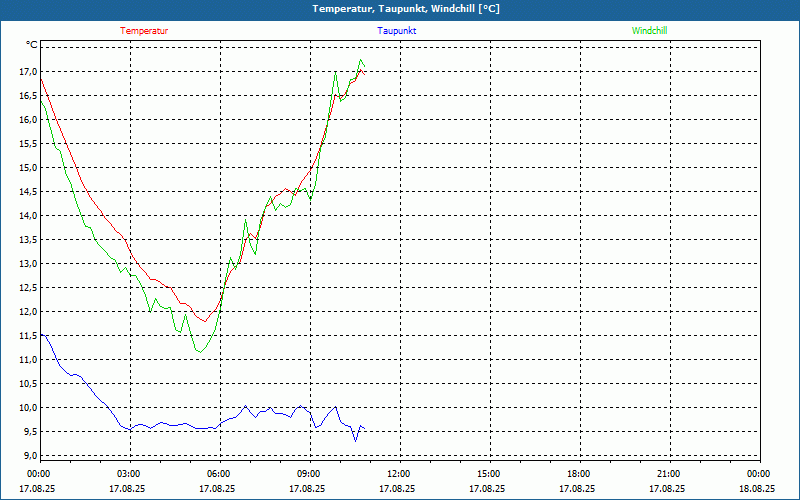Click the 13,0 y-axis value
The width and height of the screenshot is (800, 500).
point(28,263)
